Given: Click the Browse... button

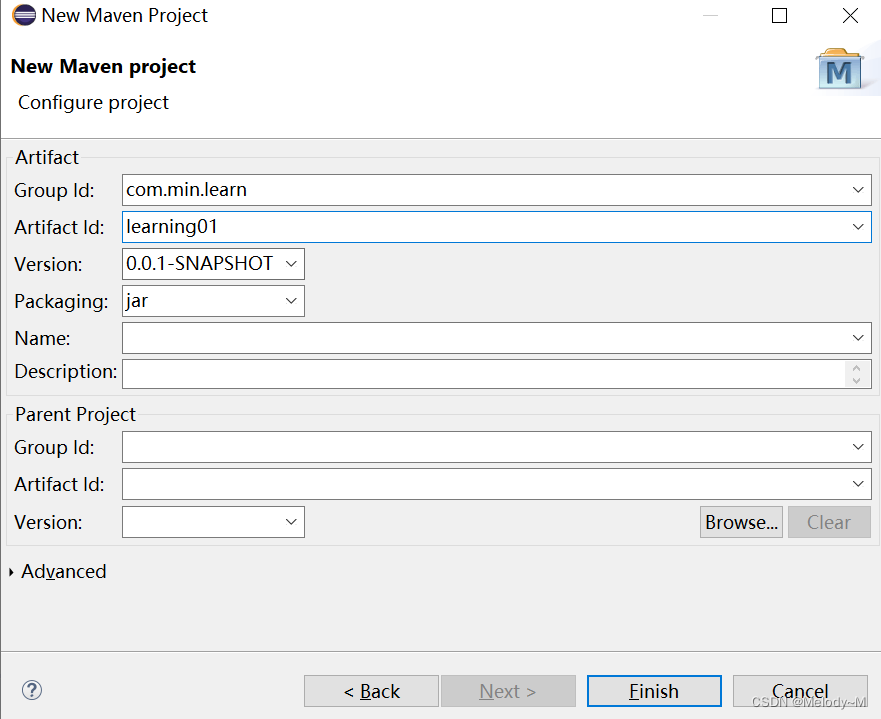Looking at the screenshot, I should [x=741, y=522].
